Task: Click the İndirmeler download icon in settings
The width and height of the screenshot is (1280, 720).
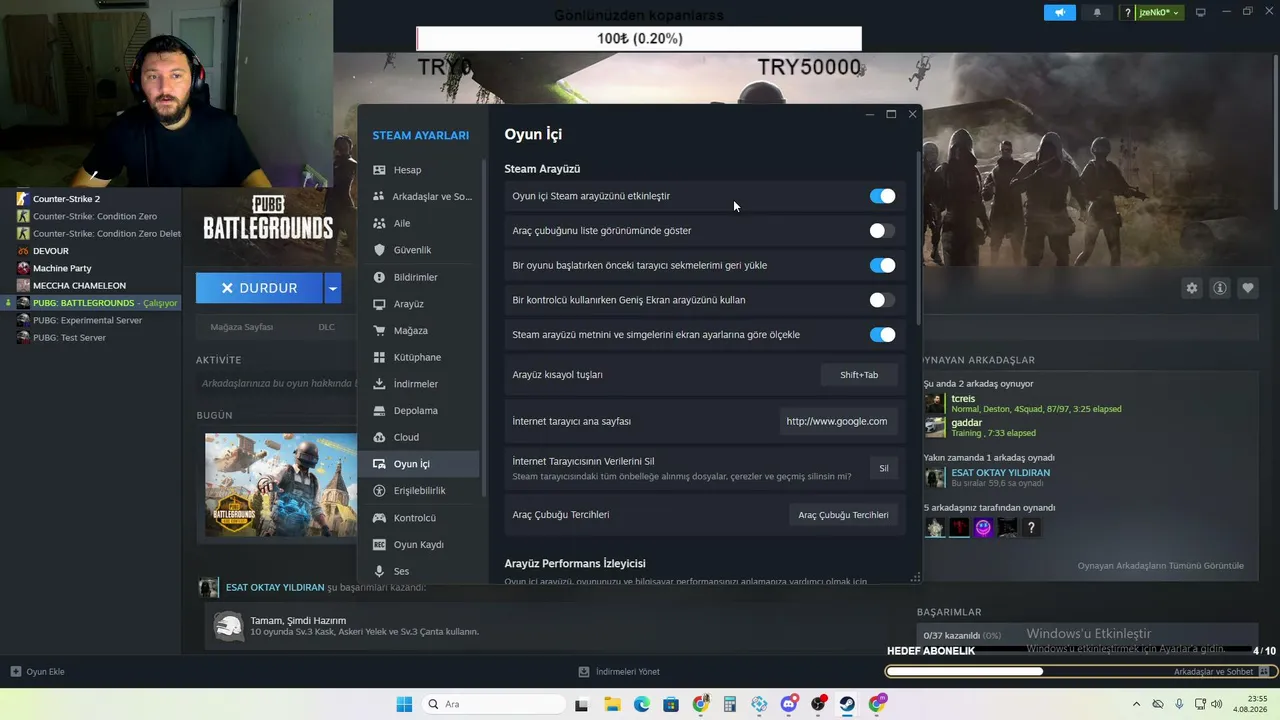Action: coord(379,384)
